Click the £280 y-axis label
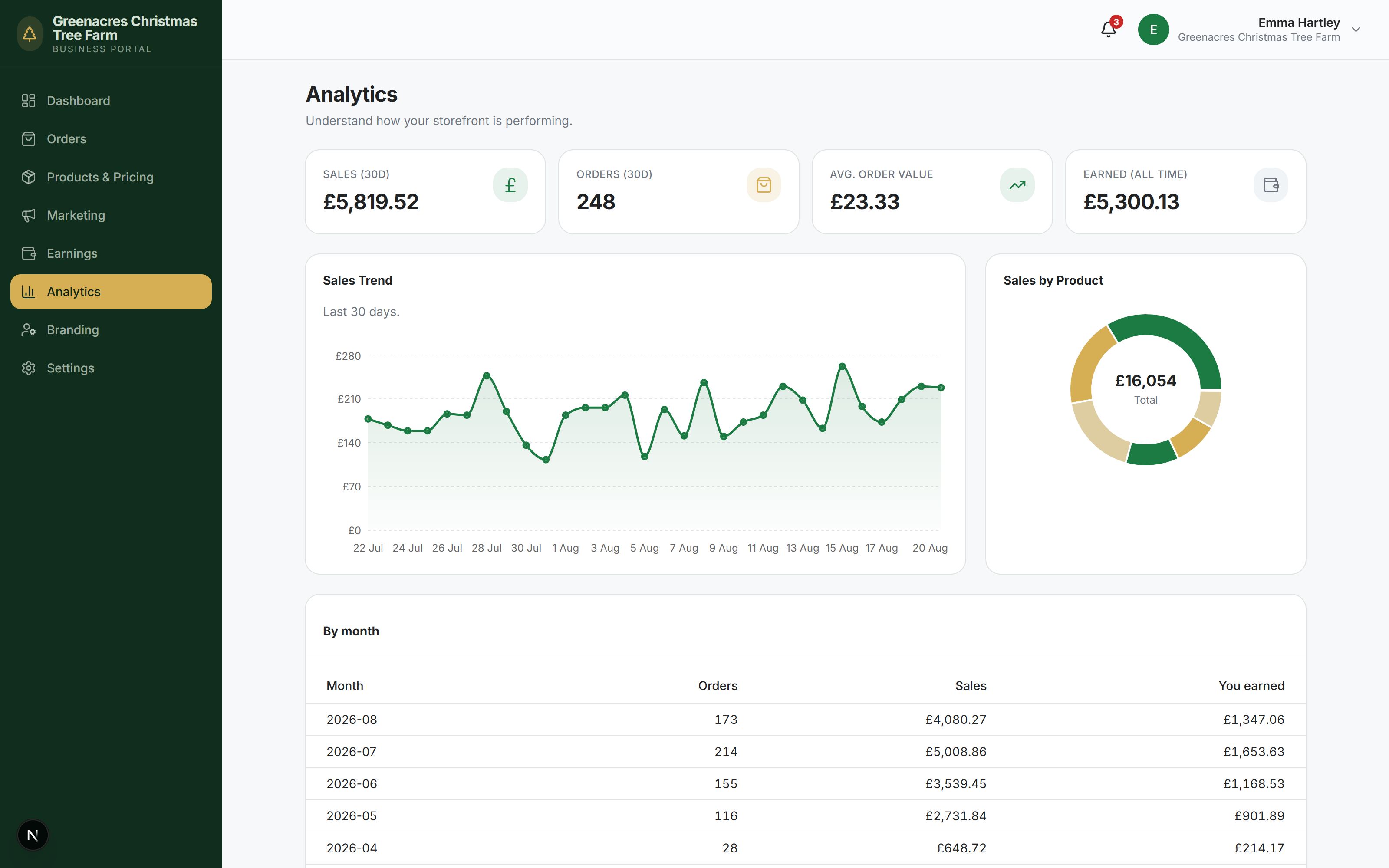Screen dimensions: 1389x868 click(x=349, y=356)
